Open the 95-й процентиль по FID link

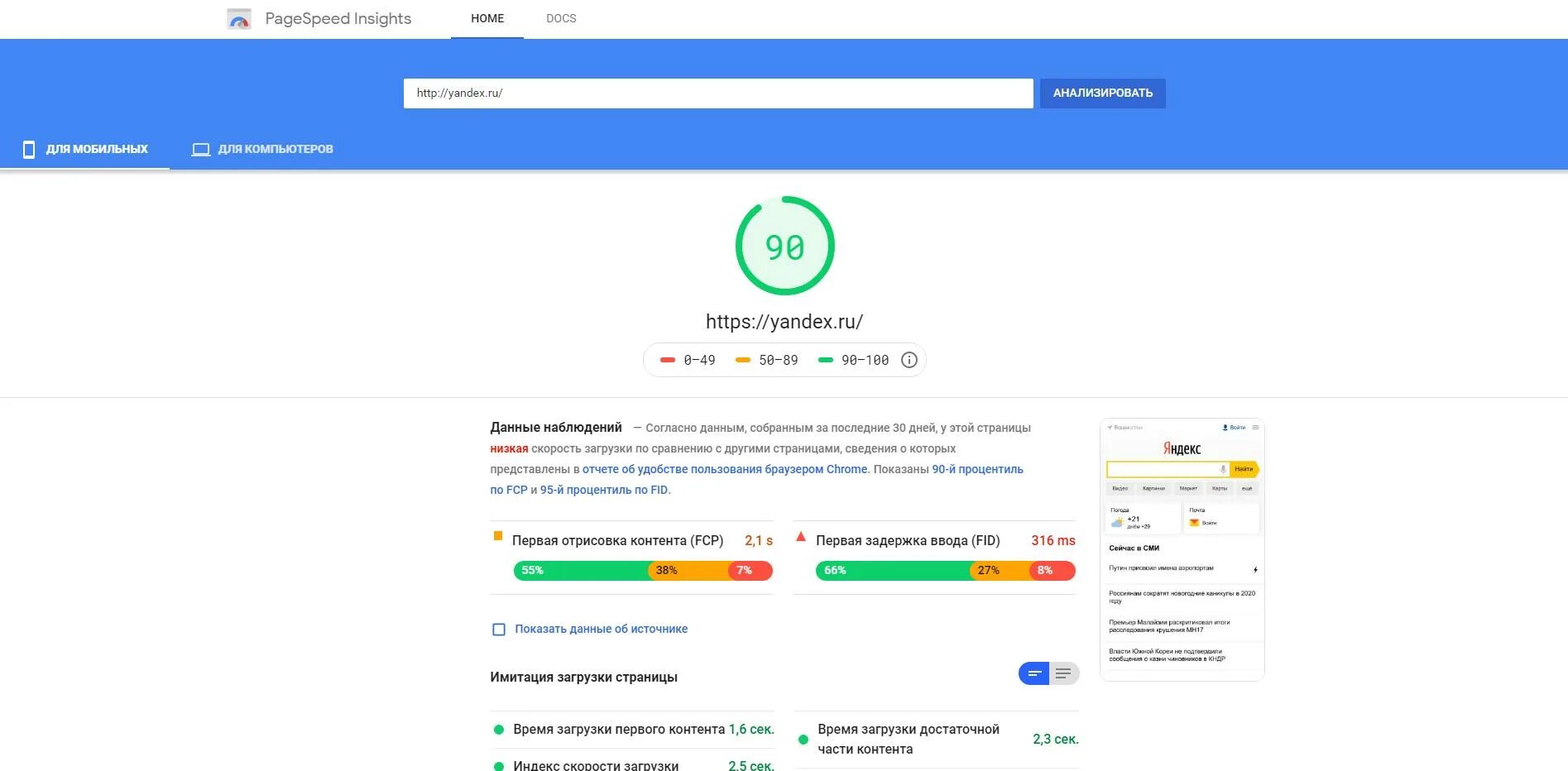pyautogui.click(x=604, y=490)
